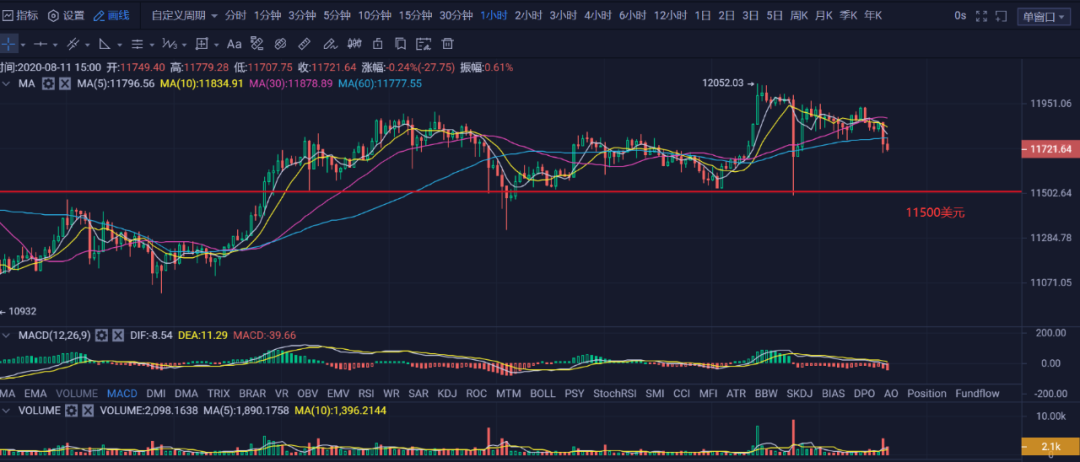Open the VOLUME indicator gear settings

click(x=72, y=410)
